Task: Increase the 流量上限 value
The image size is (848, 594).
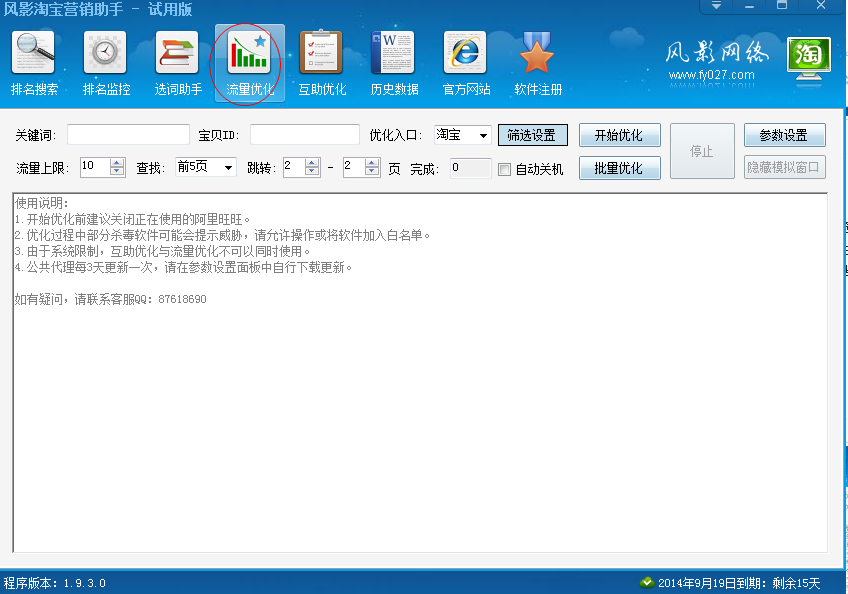Action: (117, 163)
